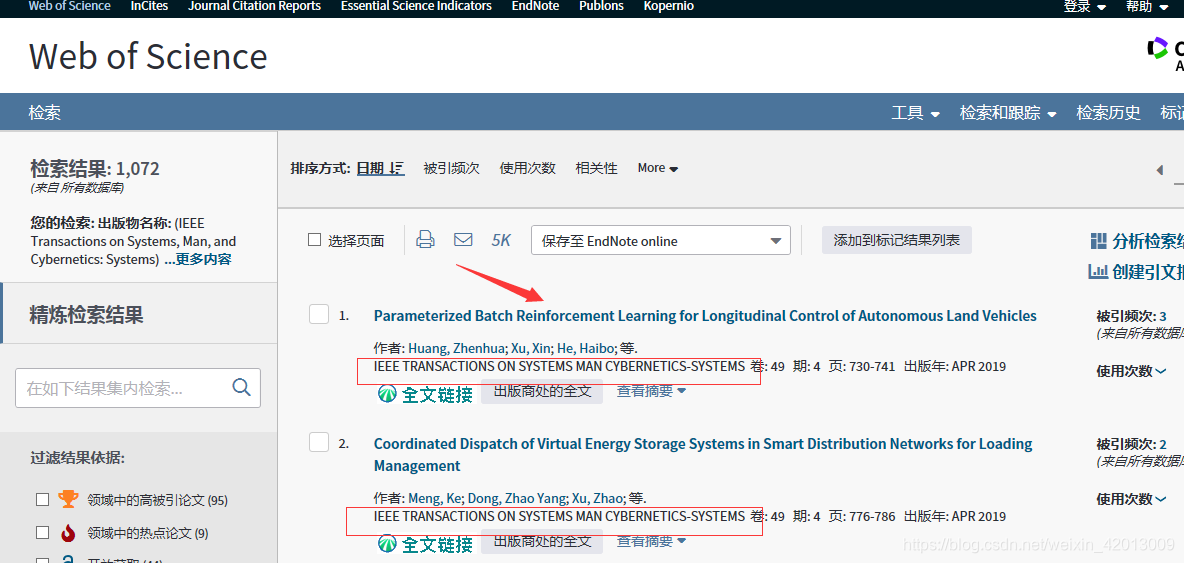Open full text link for result 1
The height and width of the screenshot is (563, 1184).
tap(425, 393)
